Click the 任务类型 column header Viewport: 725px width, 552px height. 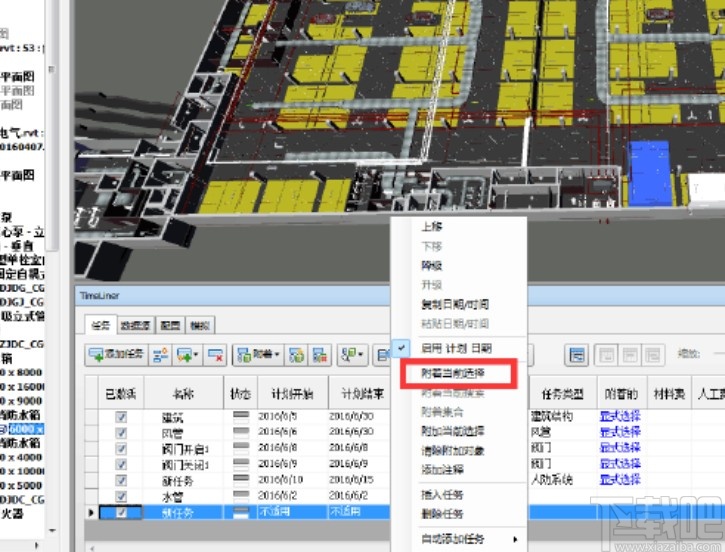pos(563,394)
